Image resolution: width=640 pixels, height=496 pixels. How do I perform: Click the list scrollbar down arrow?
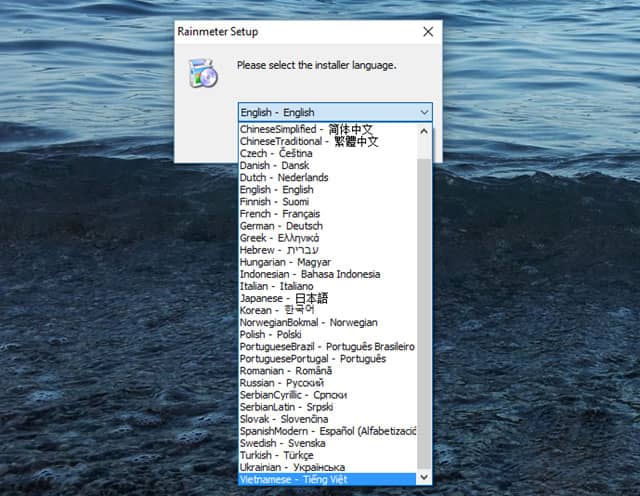(424, 478)
